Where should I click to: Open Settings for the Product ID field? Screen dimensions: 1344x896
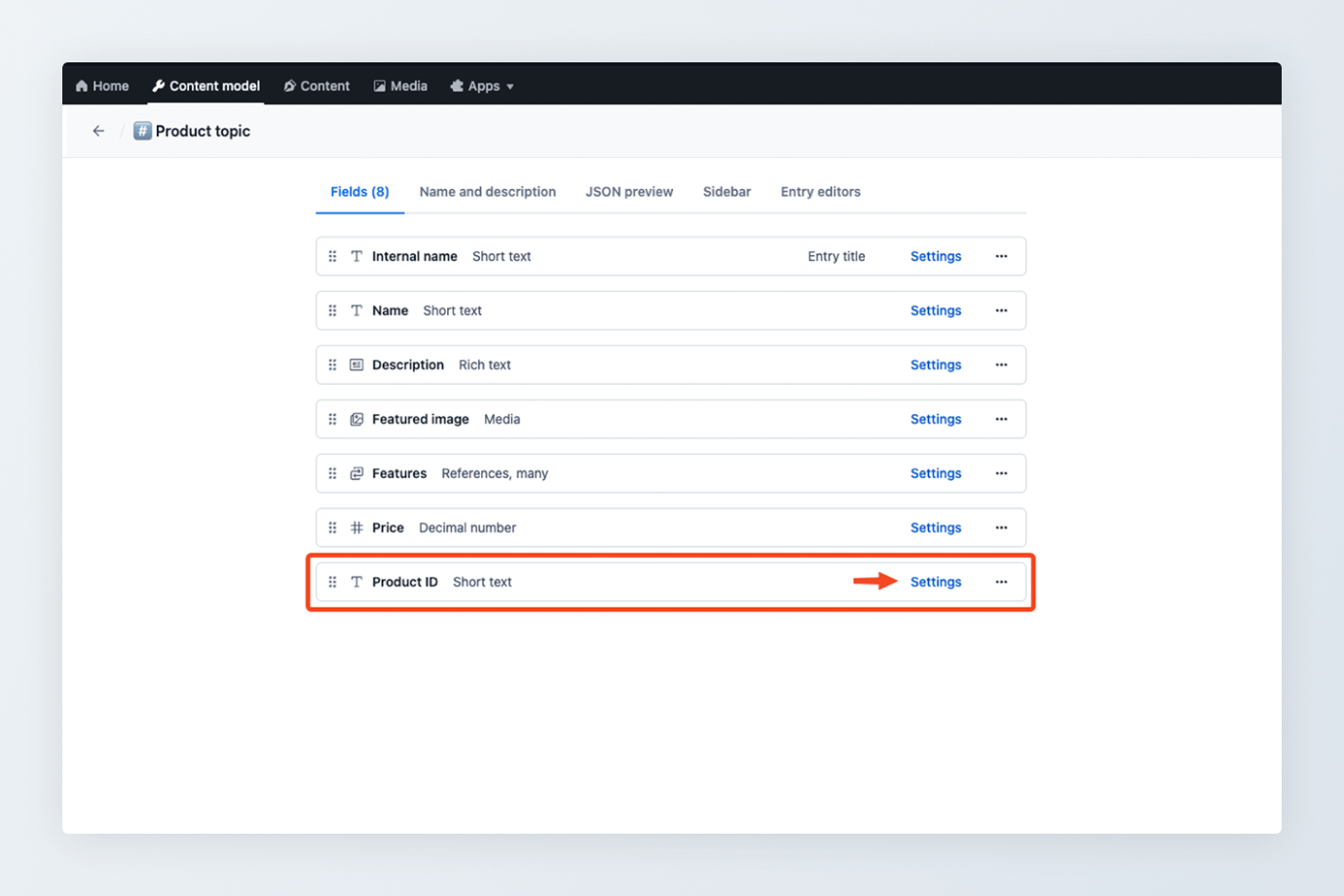coord(935,581)
